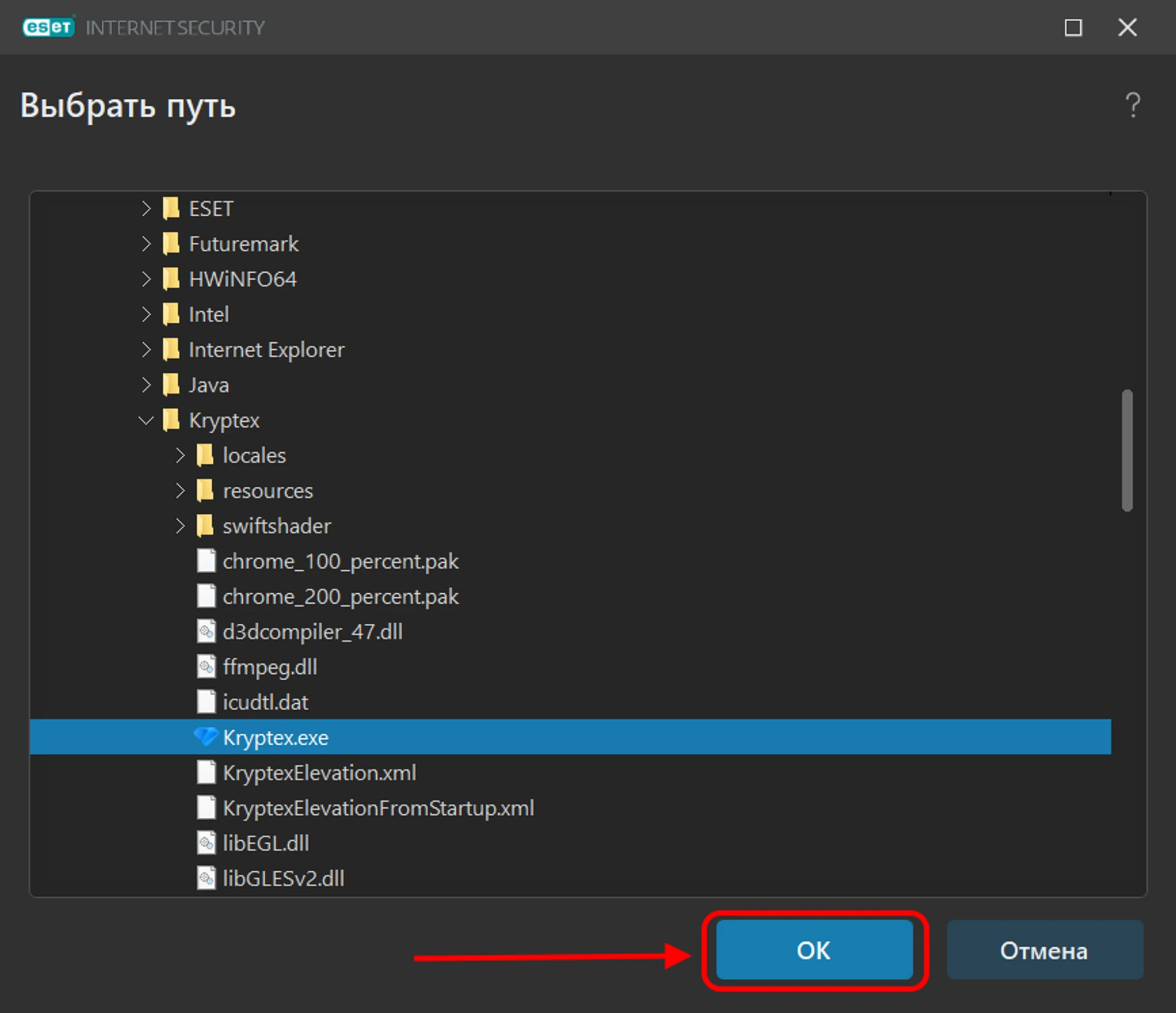Click the ffmpeg.dll file icon
Screen dimensions: 1176x1013
click(206, 667)
